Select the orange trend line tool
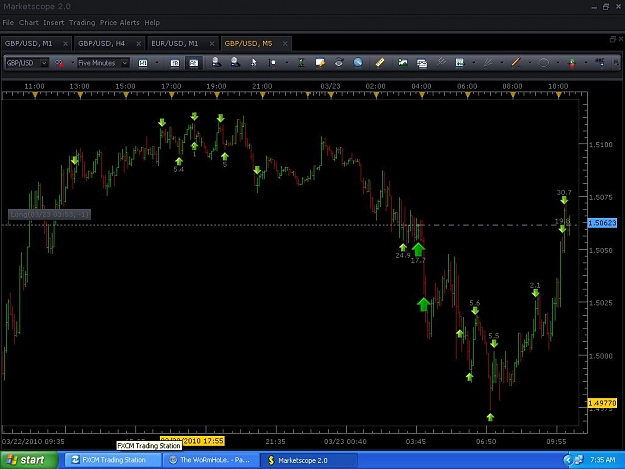Image resolution: width=625 pixels, height=469 pixels. click(x=516, y=63)
